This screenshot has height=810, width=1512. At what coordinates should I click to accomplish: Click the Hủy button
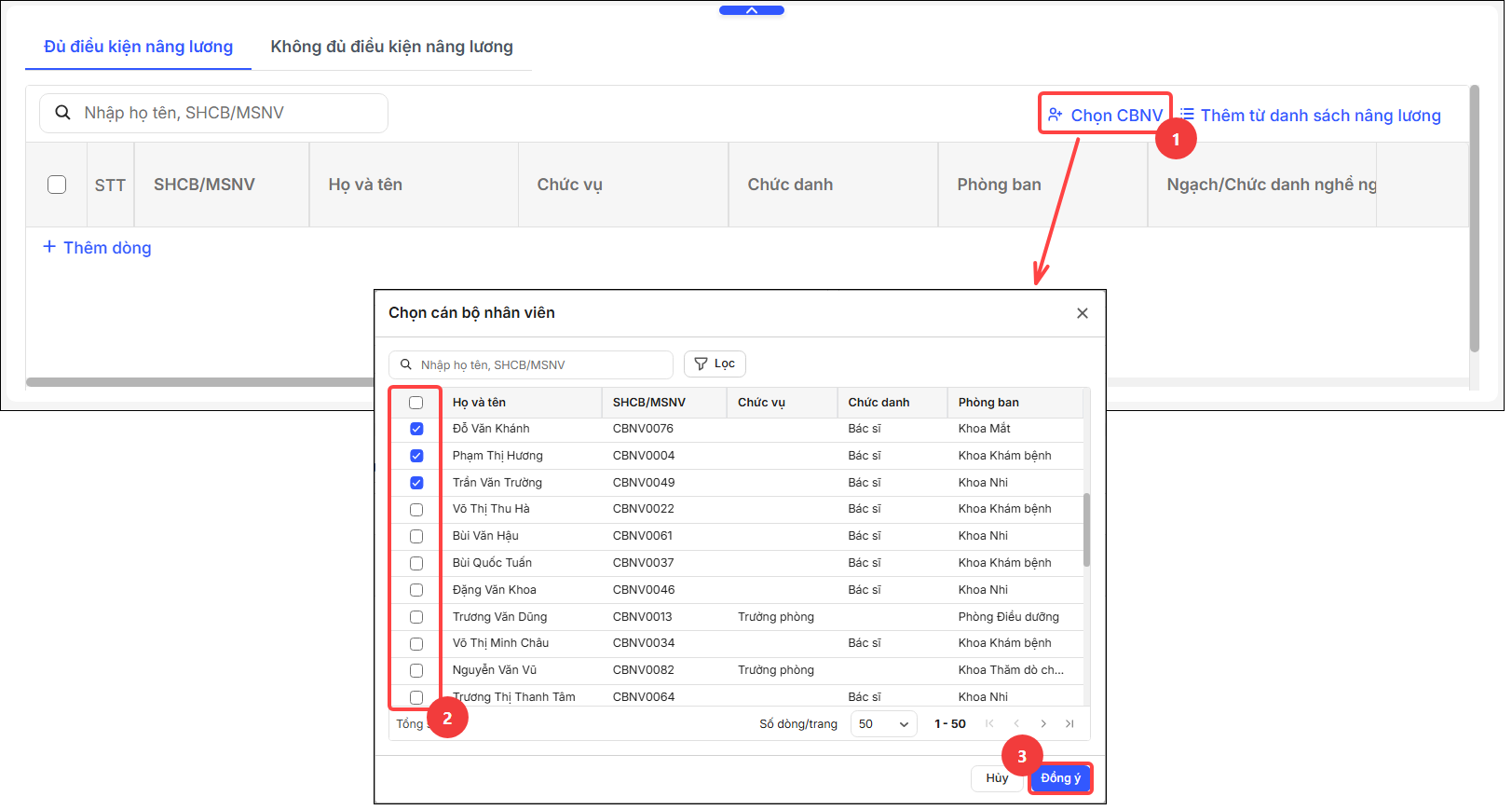coord(997,778)
